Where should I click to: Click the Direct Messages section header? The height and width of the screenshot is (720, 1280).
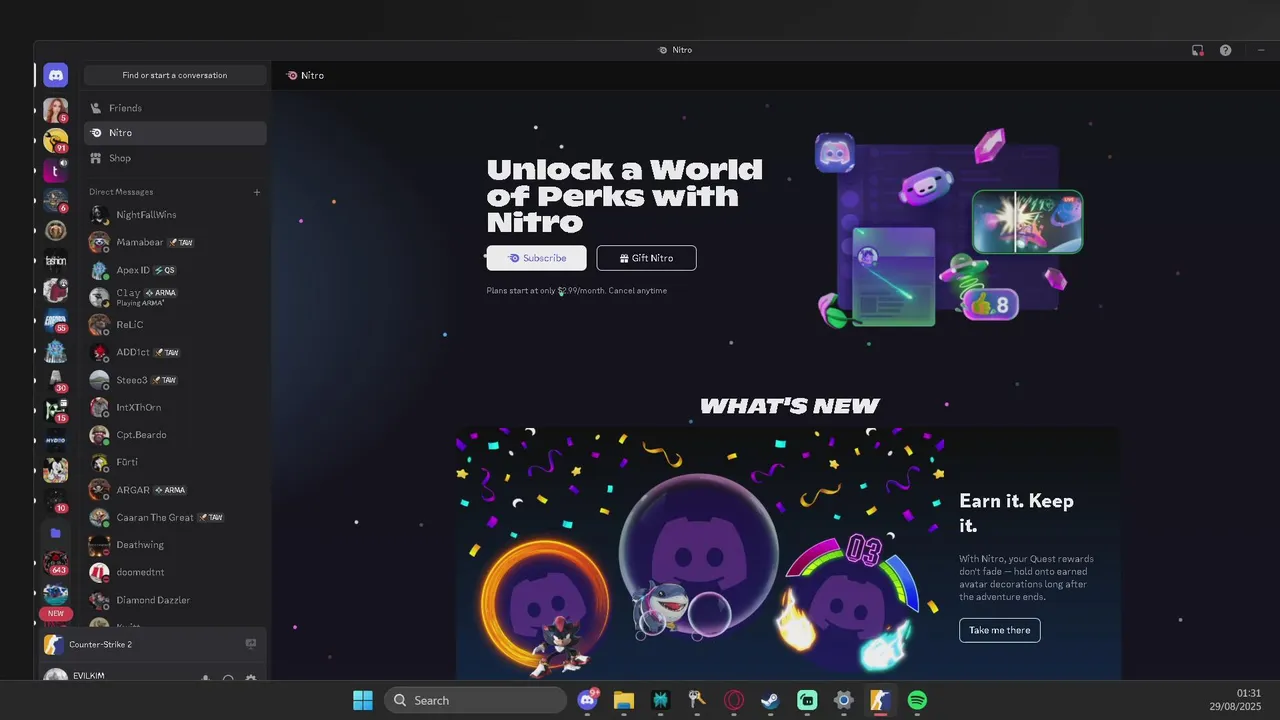tap(121, 192)
